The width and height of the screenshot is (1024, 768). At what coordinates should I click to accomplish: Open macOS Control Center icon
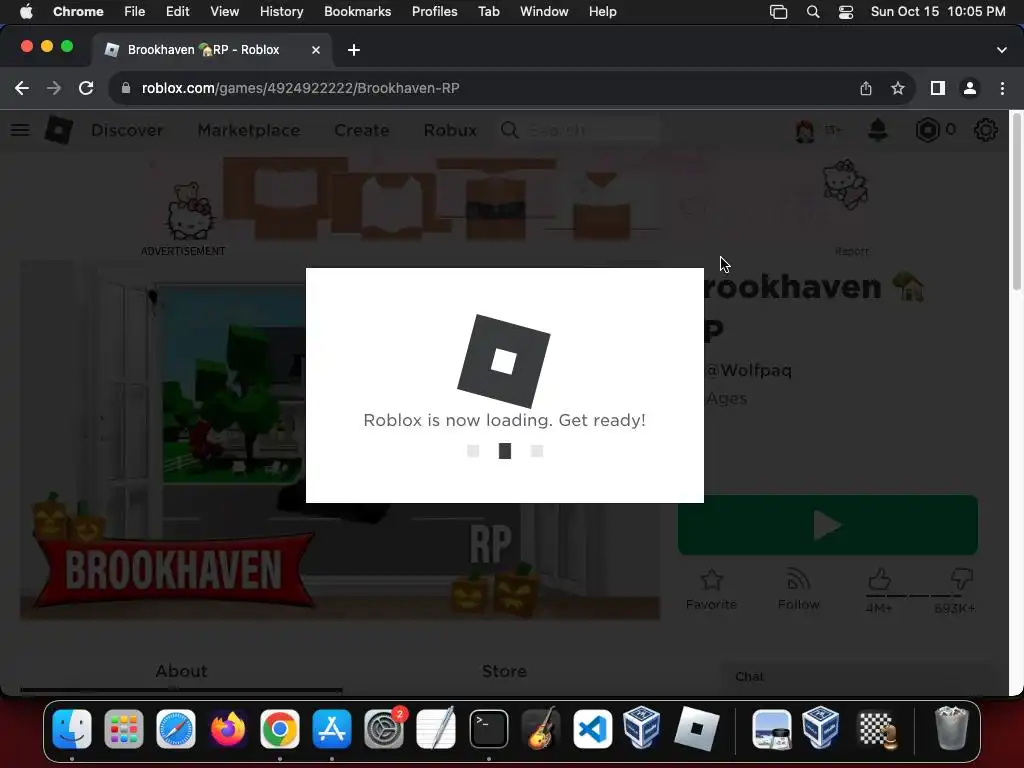pyautogui.click(x=846, y=12)
